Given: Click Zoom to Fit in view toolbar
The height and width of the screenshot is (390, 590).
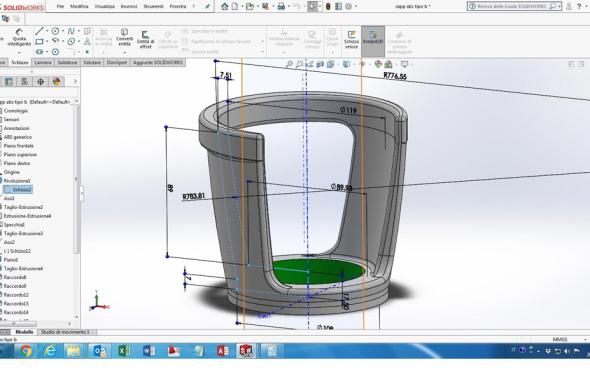Looking at the screenshot, I should 289,64.
